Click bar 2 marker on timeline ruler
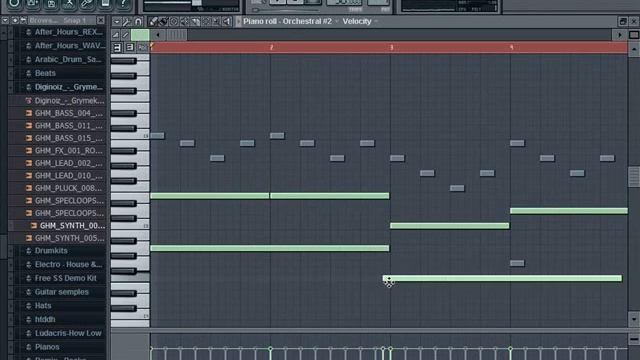 click(x=271, y=47)
